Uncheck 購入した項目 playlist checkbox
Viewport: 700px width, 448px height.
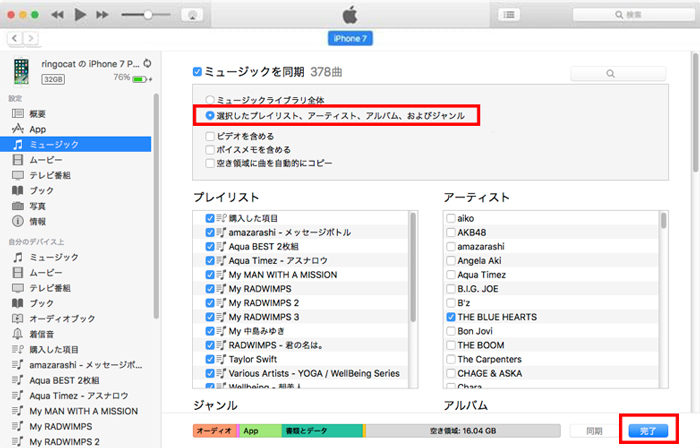click(x=210, y=218)
